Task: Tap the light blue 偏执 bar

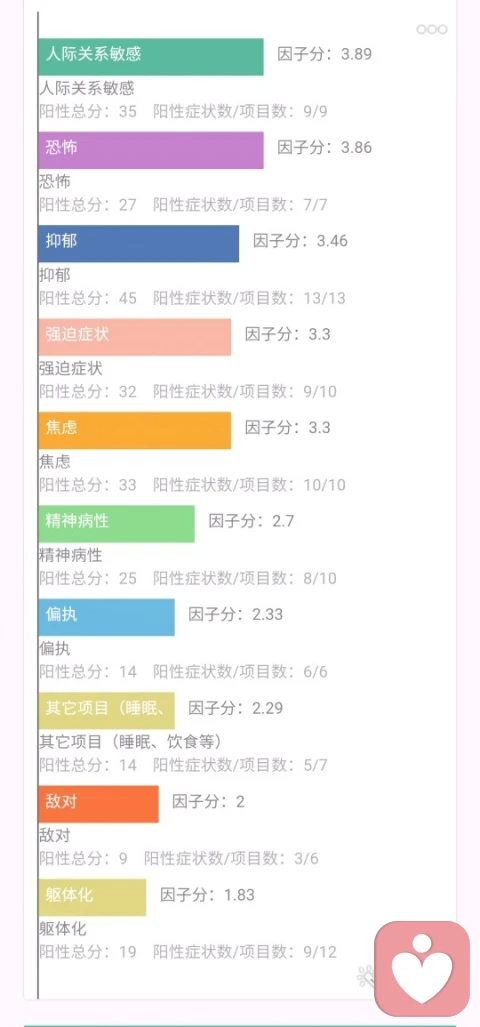Action: 106,617
